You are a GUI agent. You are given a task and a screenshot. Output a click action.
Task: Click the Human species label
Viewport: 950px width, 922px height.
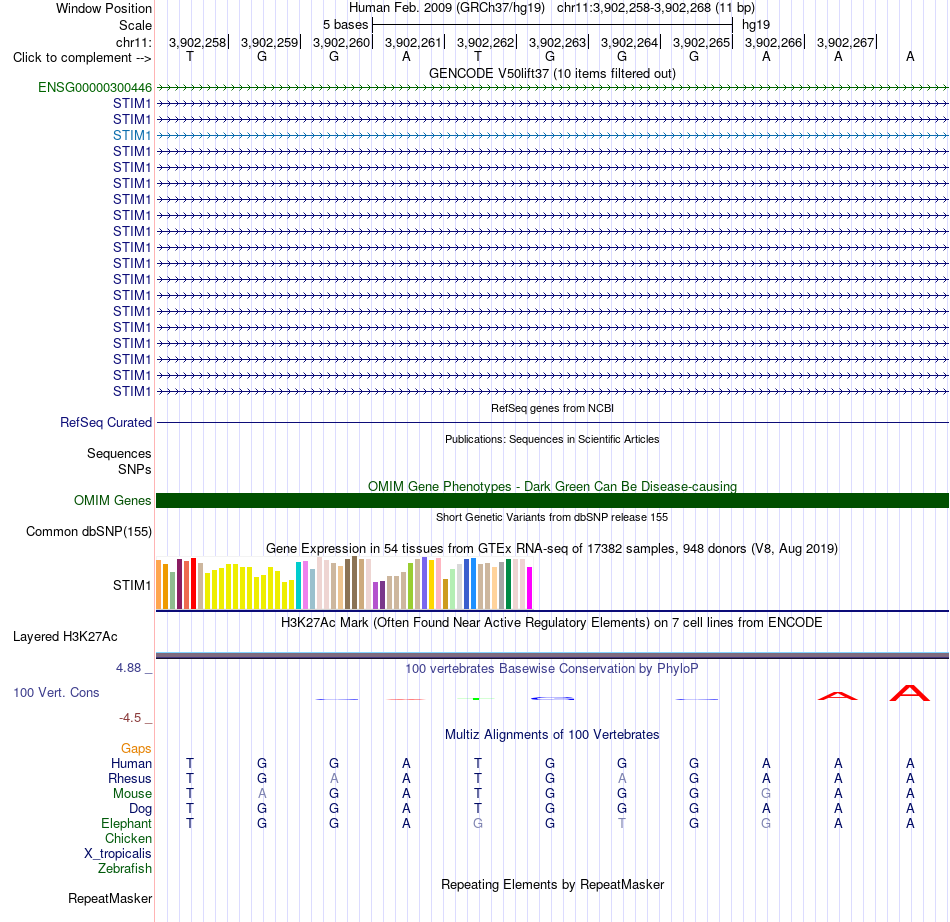(131, 764)
